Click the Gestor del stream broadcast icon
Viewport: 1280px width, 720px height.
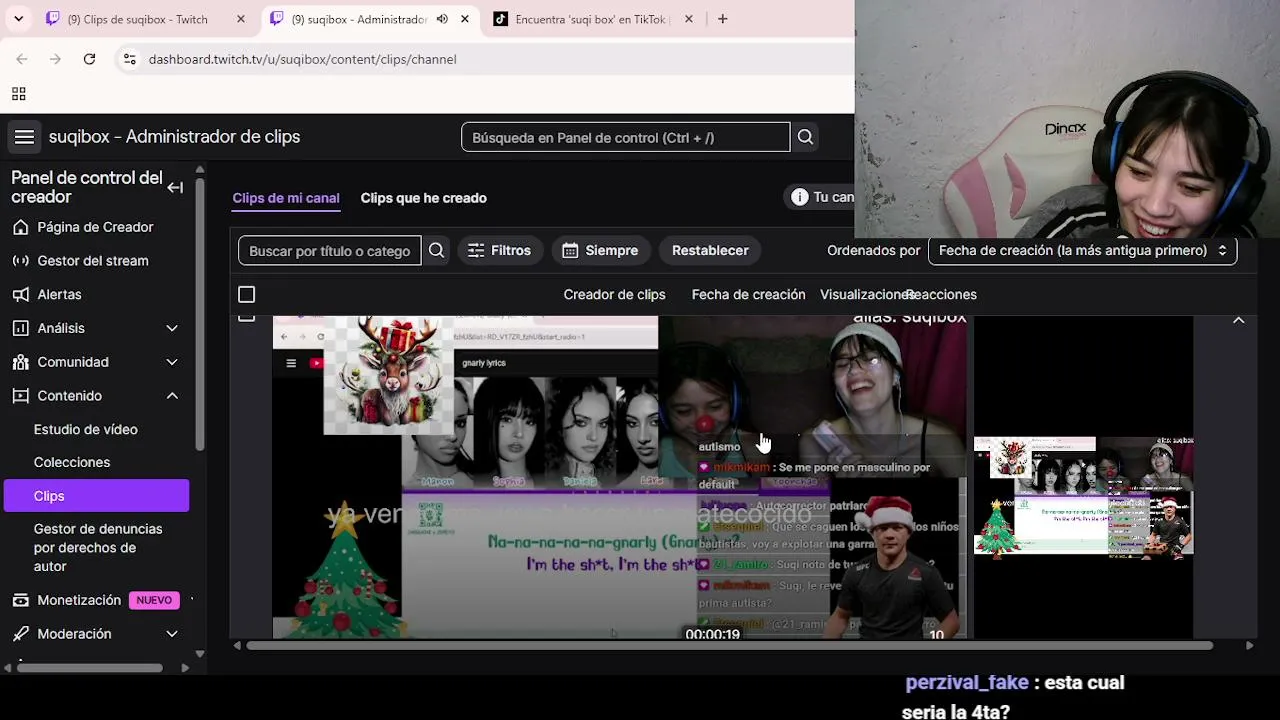[x=20, y=261]
